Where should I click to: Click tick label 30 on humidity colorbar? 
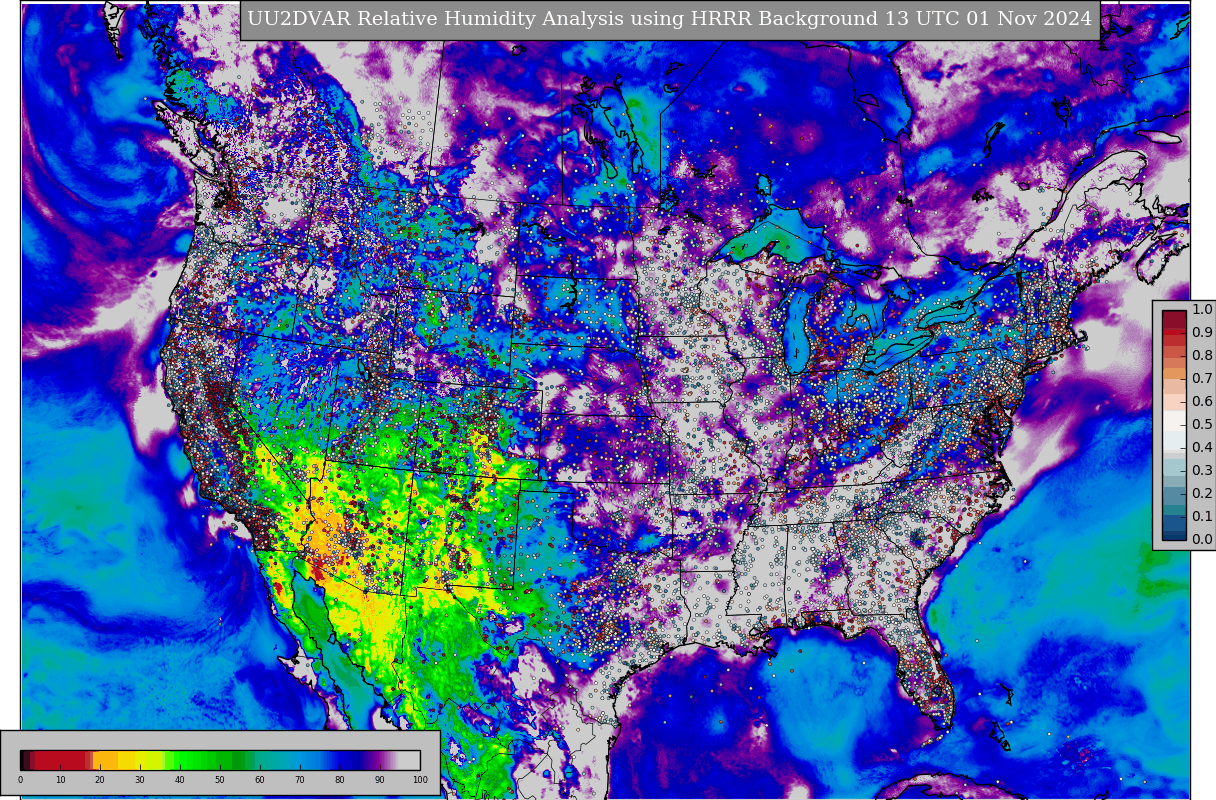tap(140, 780)
